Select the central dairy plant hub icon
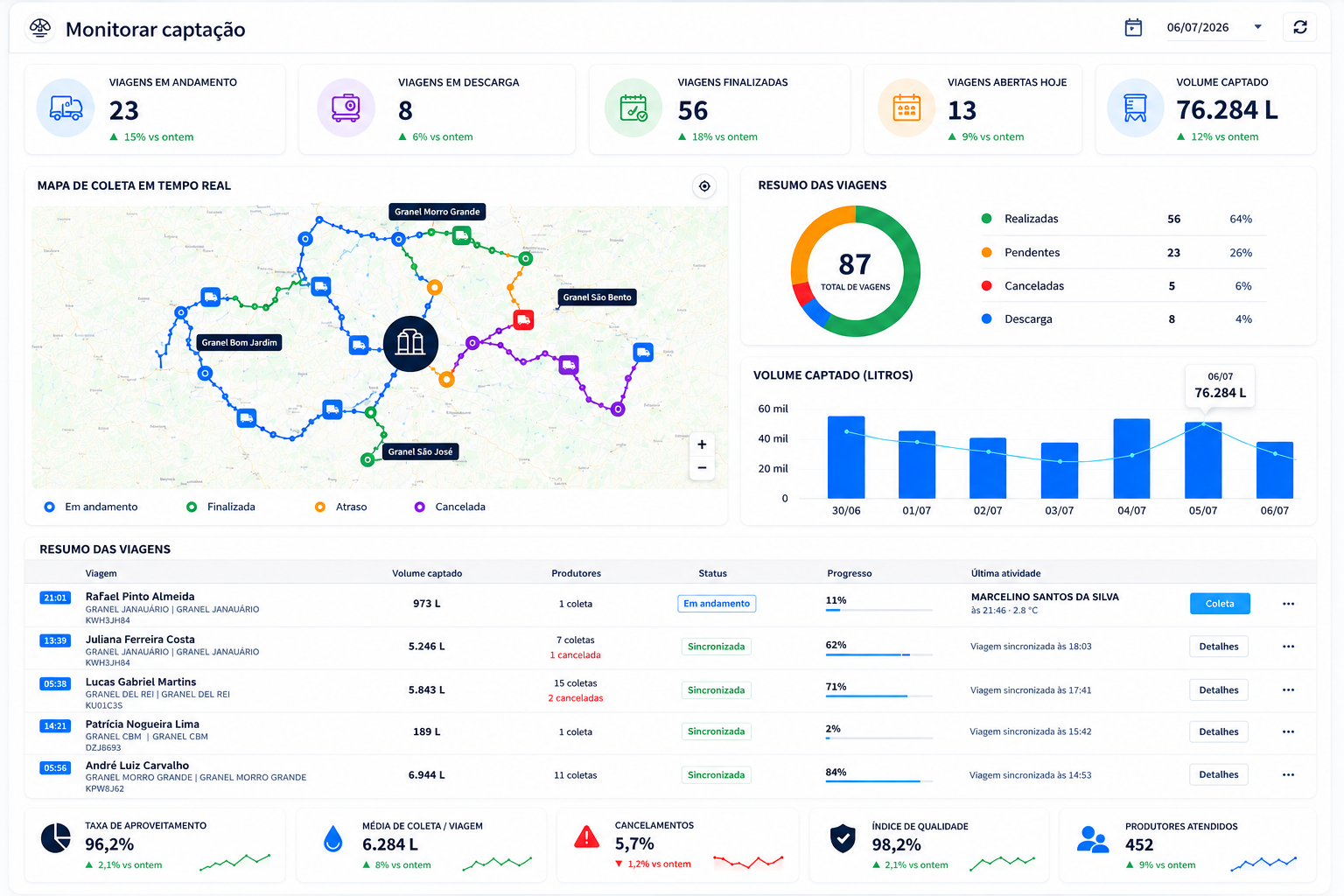 [x=410, y=343]
